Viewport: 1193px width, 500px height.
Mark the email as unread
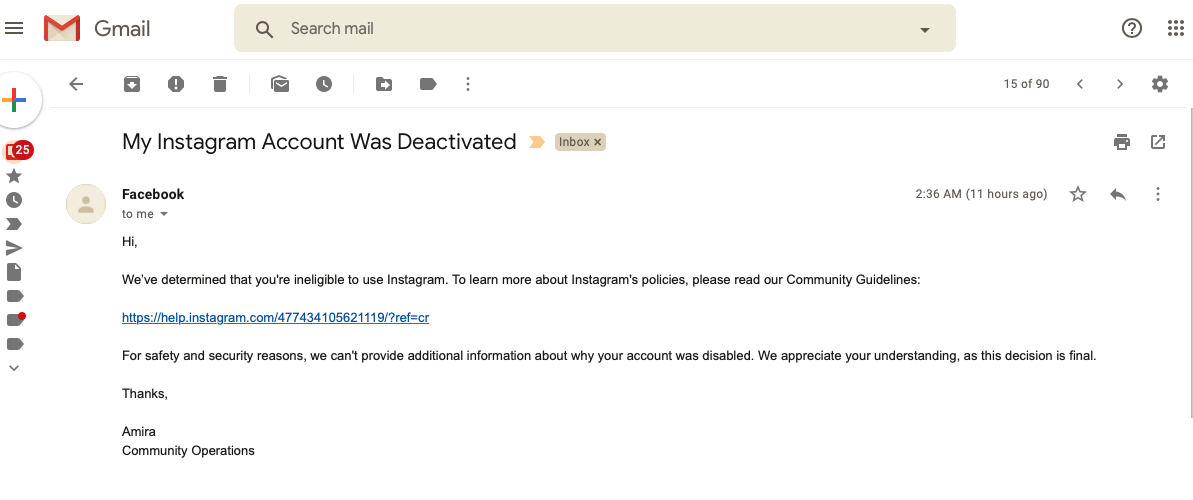tap(280, 84)
